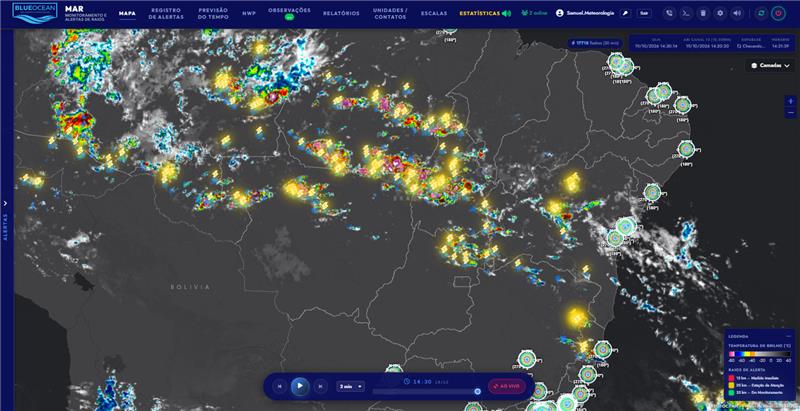Click the BlueOcean logo
Viewport: 800px width, 411px height.
[35, 13]
